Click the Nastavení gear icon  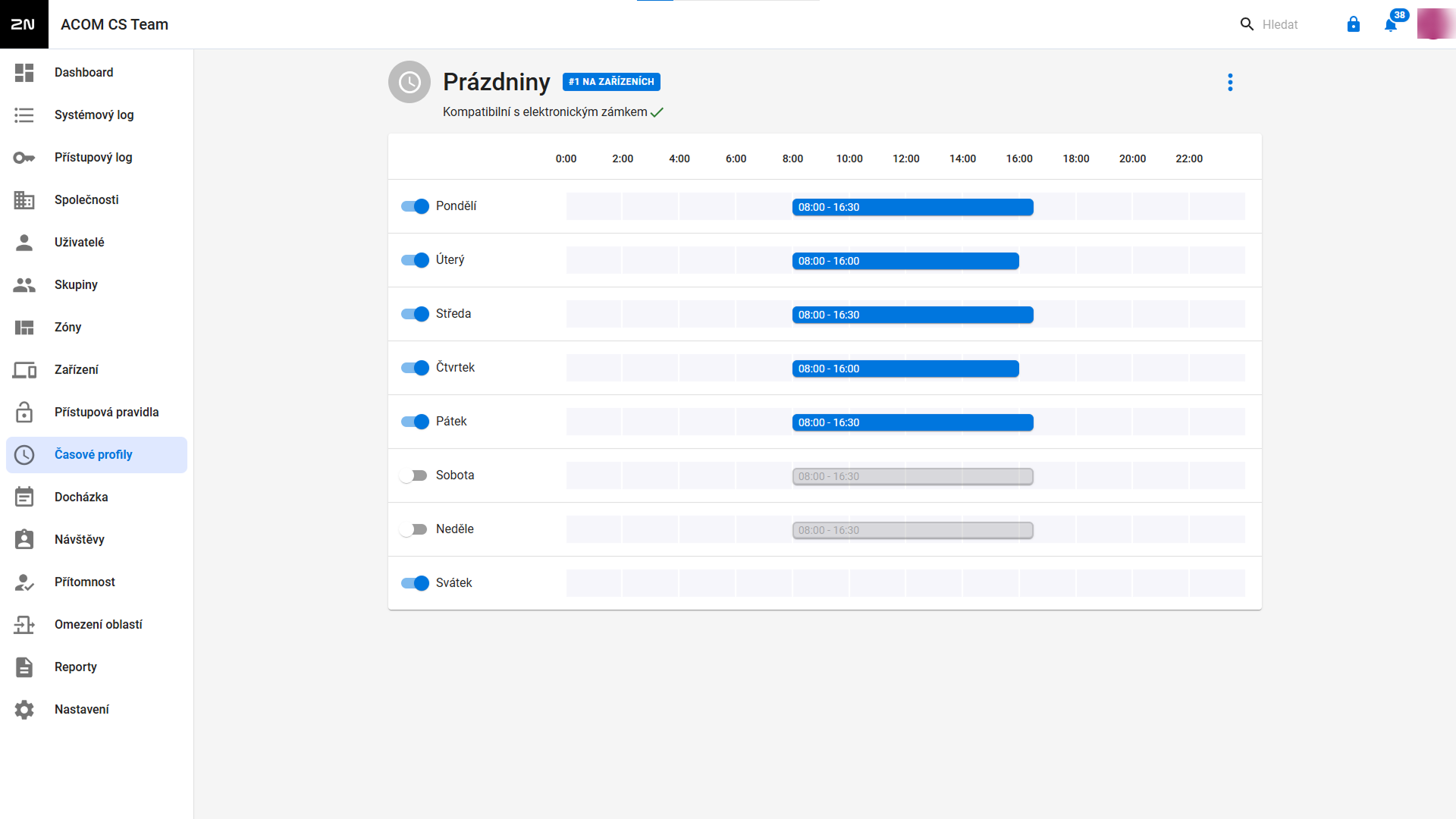24,710
